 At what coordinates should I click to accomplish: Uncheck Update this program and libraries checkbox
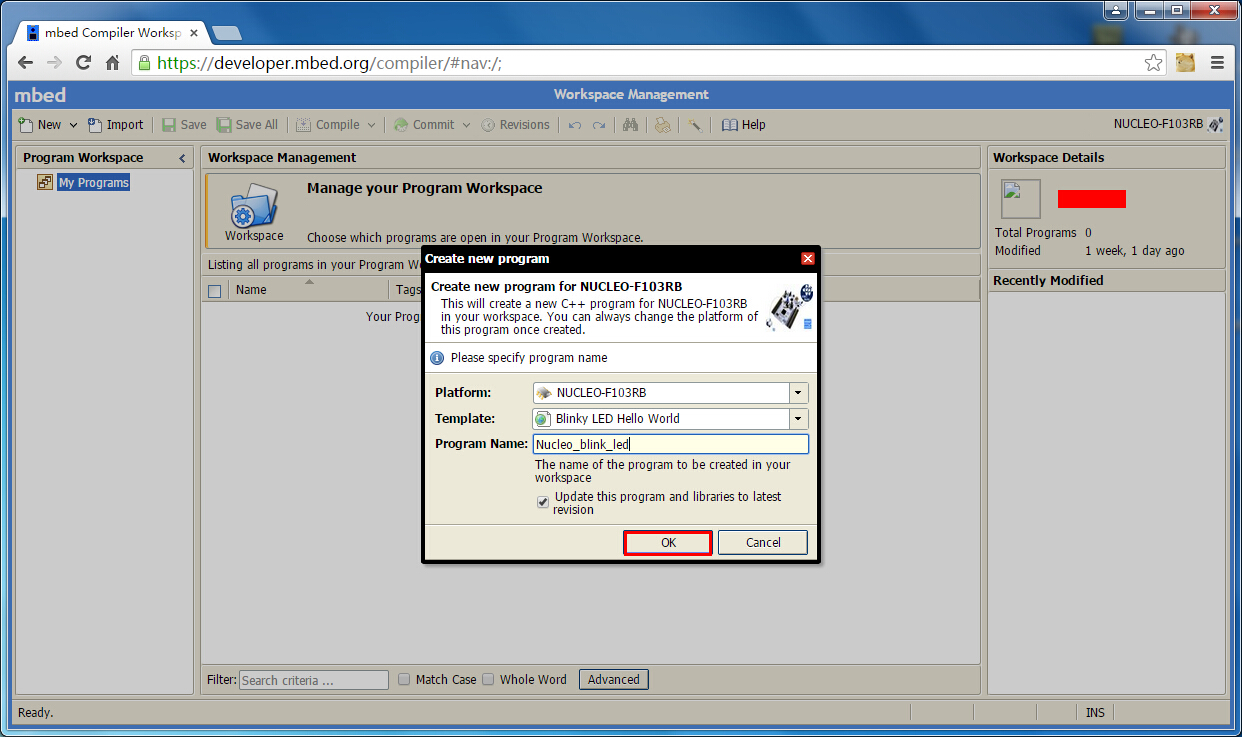tap(543, 502)
